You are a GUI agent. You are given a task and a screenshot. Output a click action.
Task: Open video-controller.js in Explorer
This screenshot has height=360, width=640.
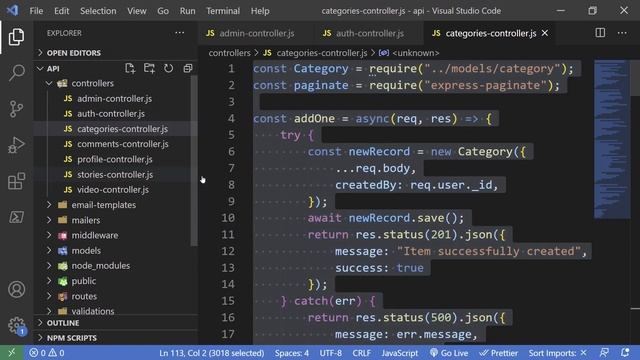116,190
